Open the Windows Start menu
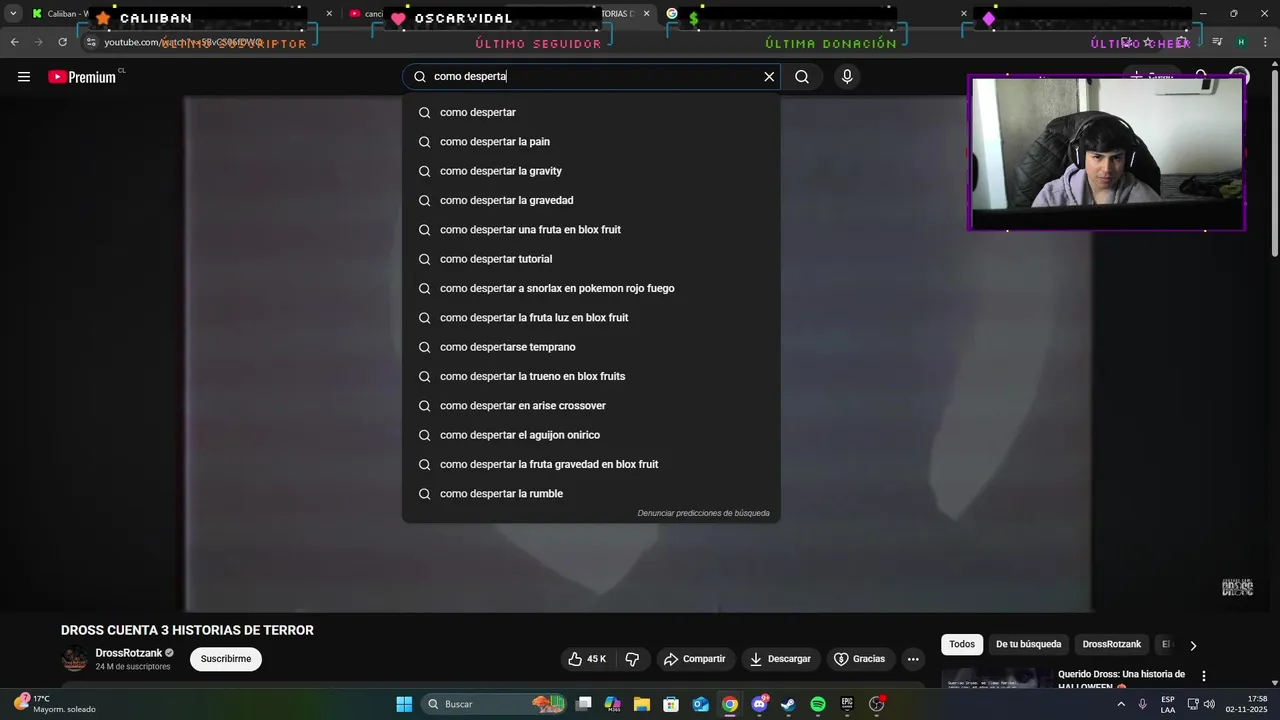1280x720 pixels. [404, 704]
